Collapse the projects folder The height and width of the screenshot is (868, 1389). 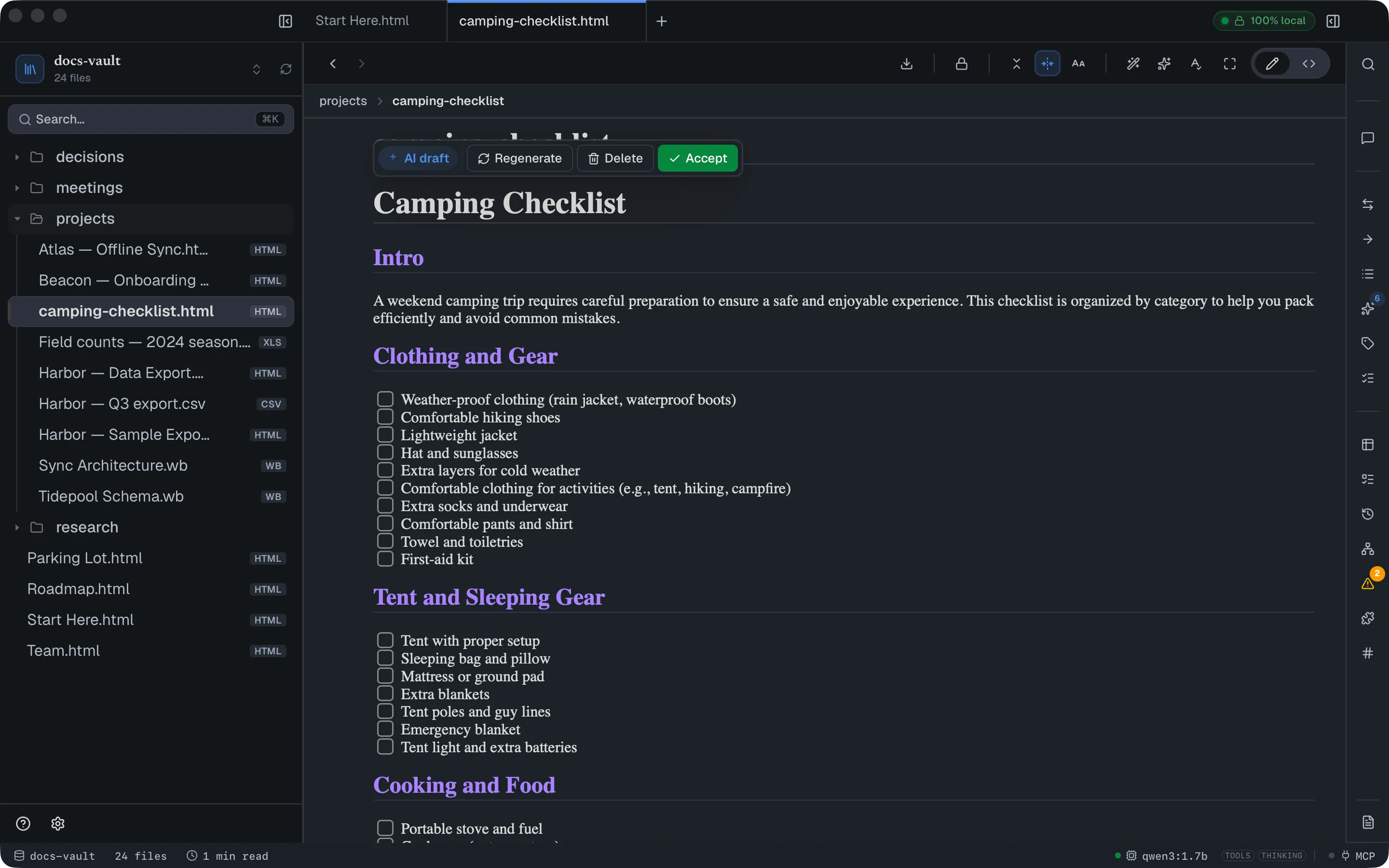[17, 219]
